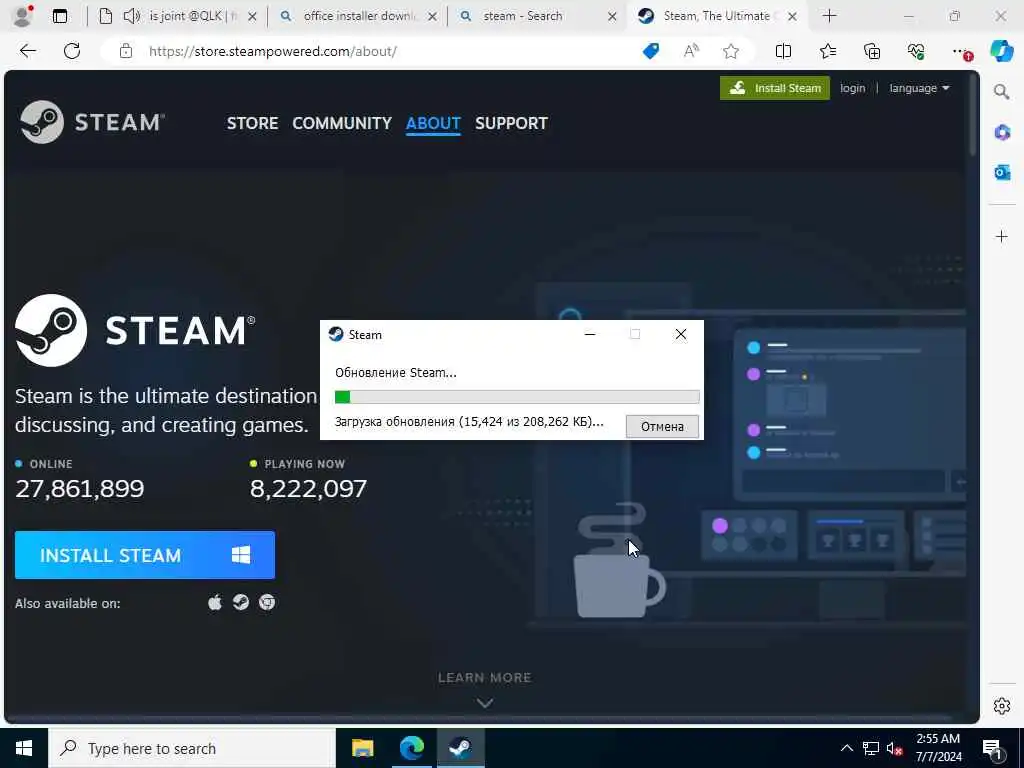
Task: Click Отмена to cancel the update
Action: pos(662,426)
